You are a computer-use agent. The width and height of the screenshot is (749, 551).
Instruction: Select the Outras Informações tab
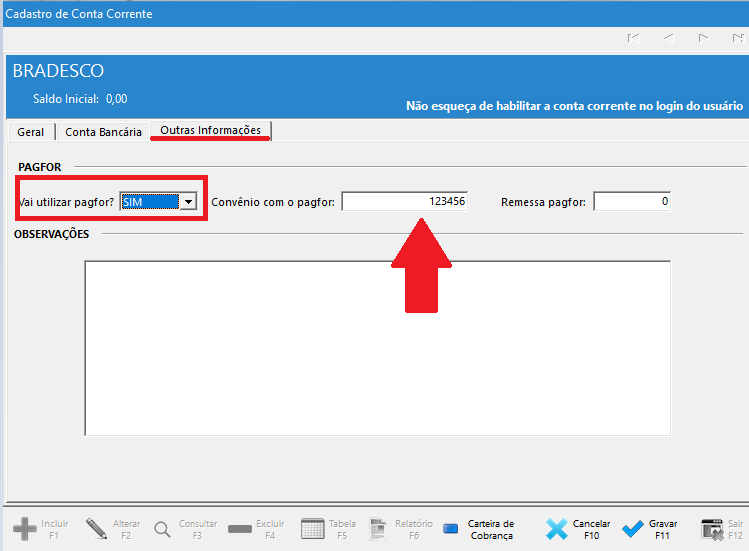click(x=211, y=130)
